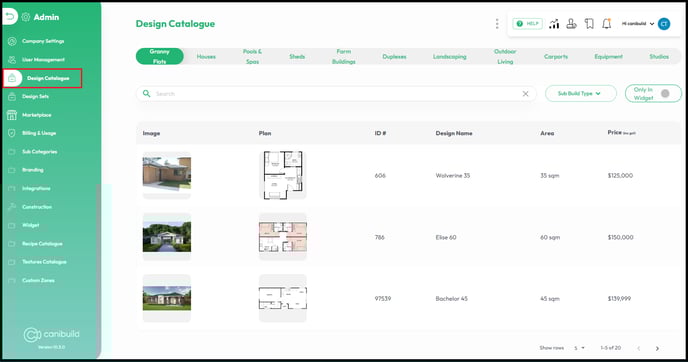Viewport: 688px width, 362px height.
Task: Open Design Sets in sidebar
Action: [36, 97]
